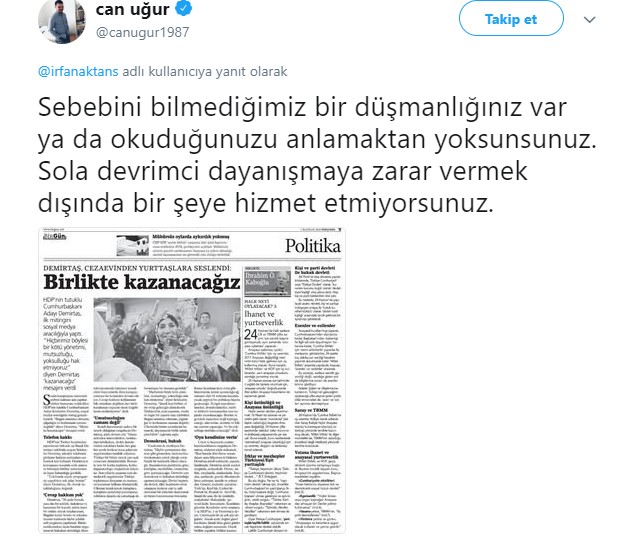Open can uğur's profile avatar photo
Viewport: 625px width, 541px height.
point(61,21)
